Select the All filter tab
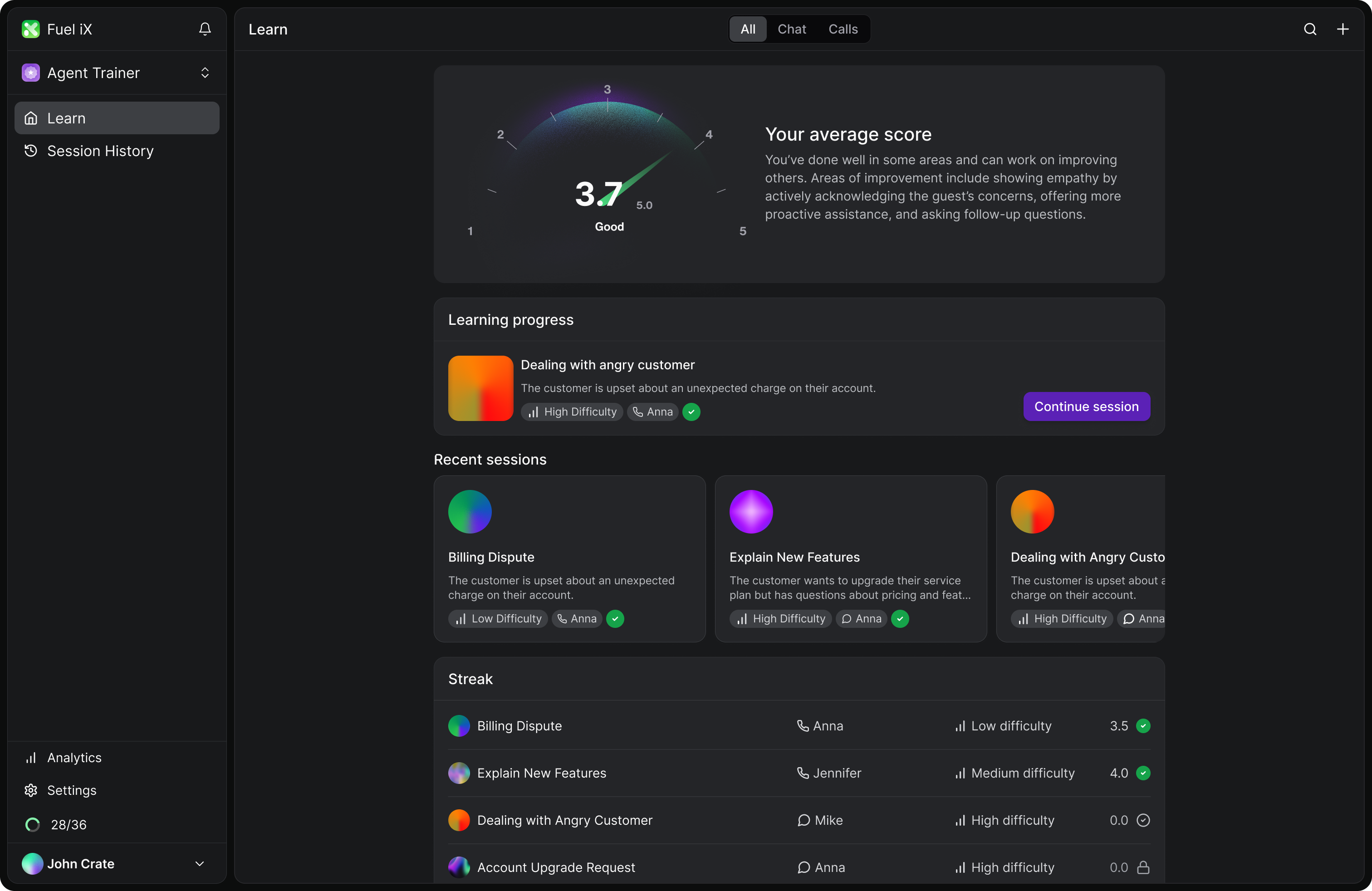Image resolution: width=1372 pixels, height=891 pixels. pyautogui.click(x=748, y=29)
